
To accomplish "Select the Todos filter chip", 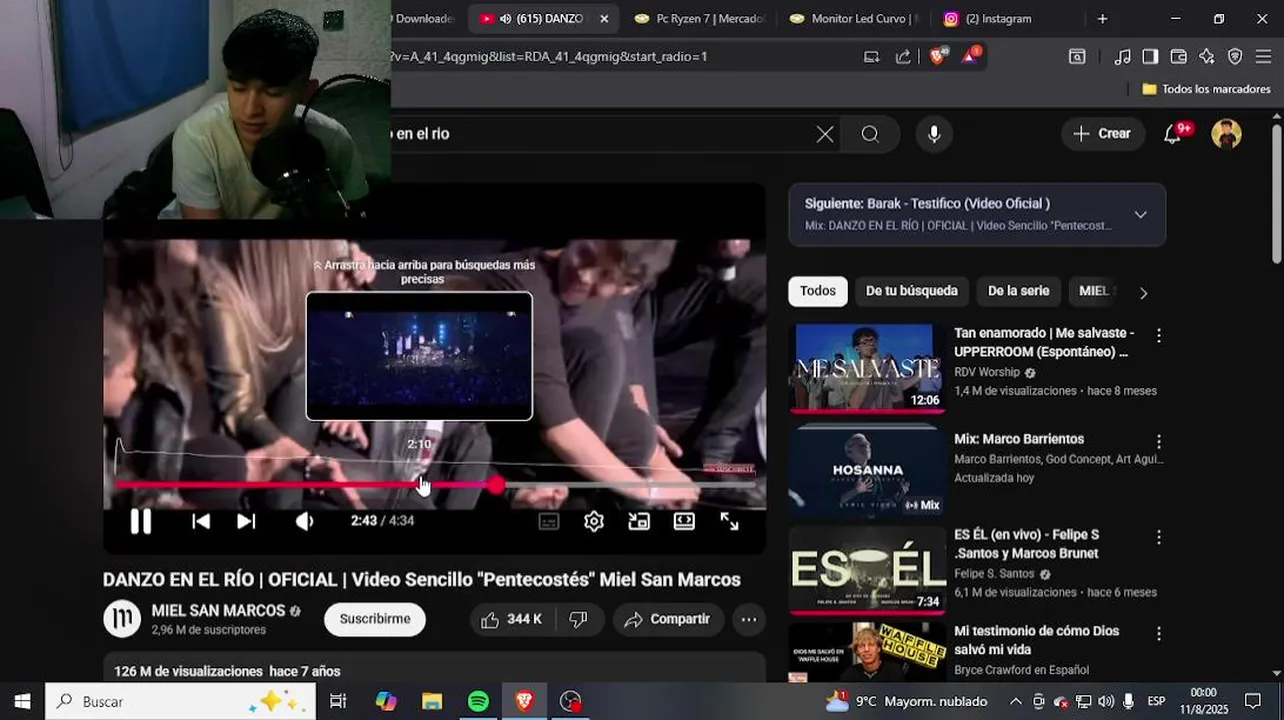I will (817, 291).
